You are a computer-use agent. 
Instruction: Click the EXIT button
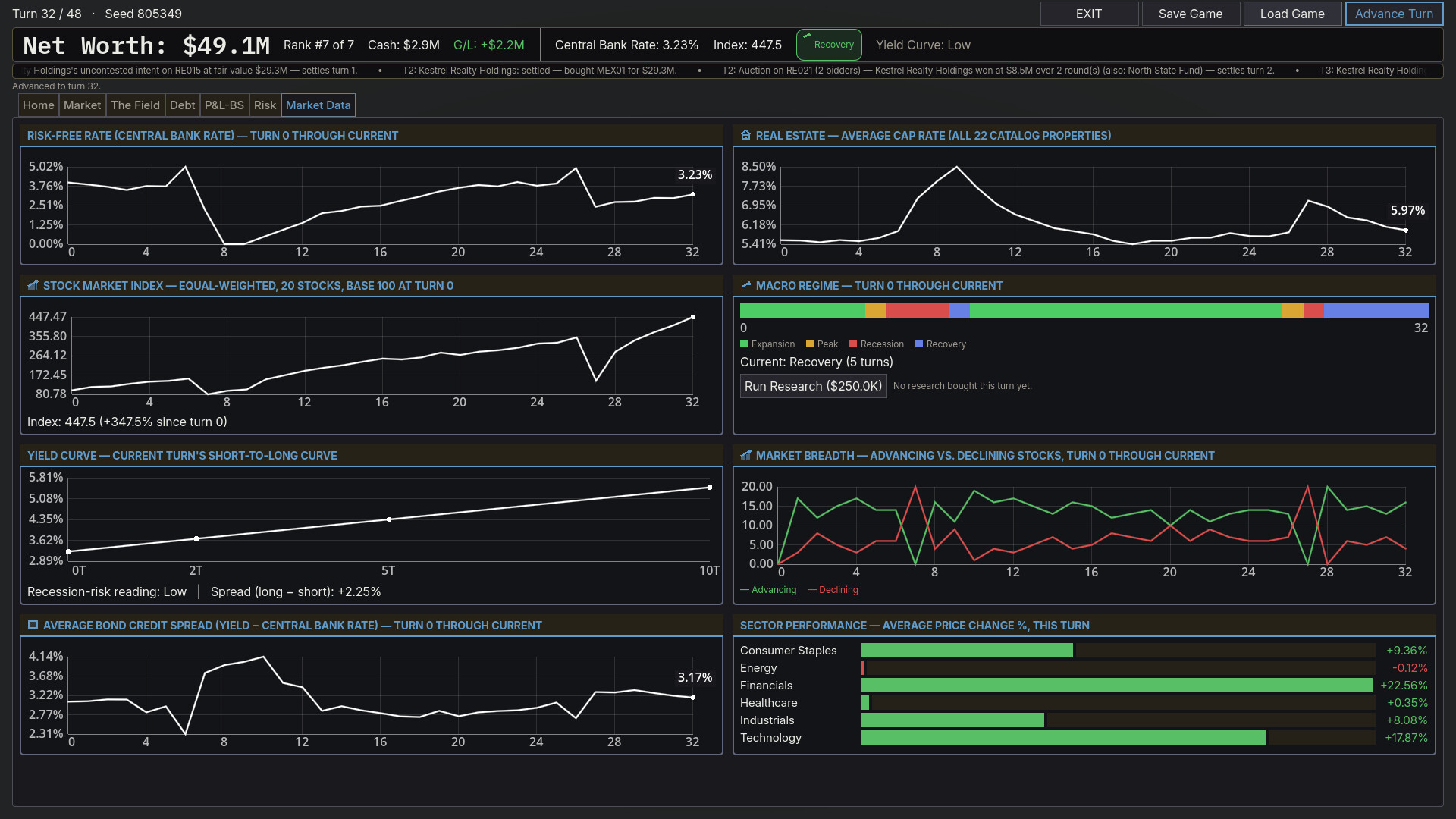[1089, 14]
